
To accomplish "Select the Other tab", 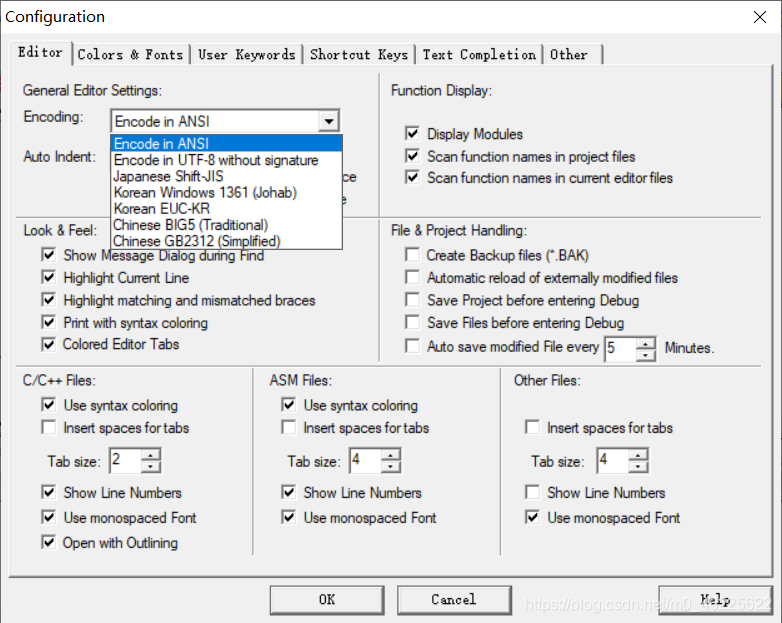I will (x=573, y=54).
